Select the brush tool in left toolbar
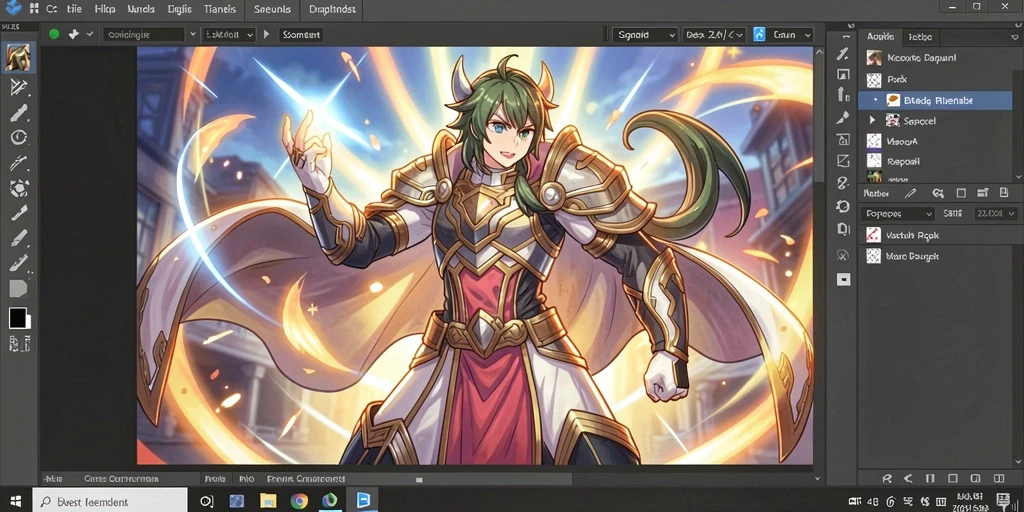Screen dimensions: 1024x512 point(18,112)
